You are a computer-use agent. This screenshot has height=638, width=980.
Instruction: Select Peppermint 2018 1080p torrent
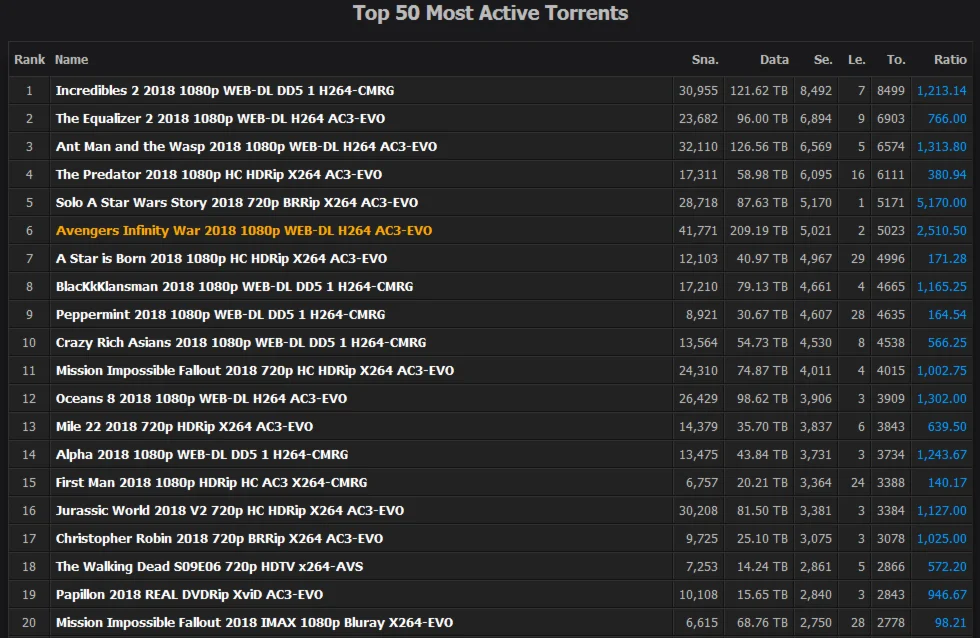click(221, 315)
